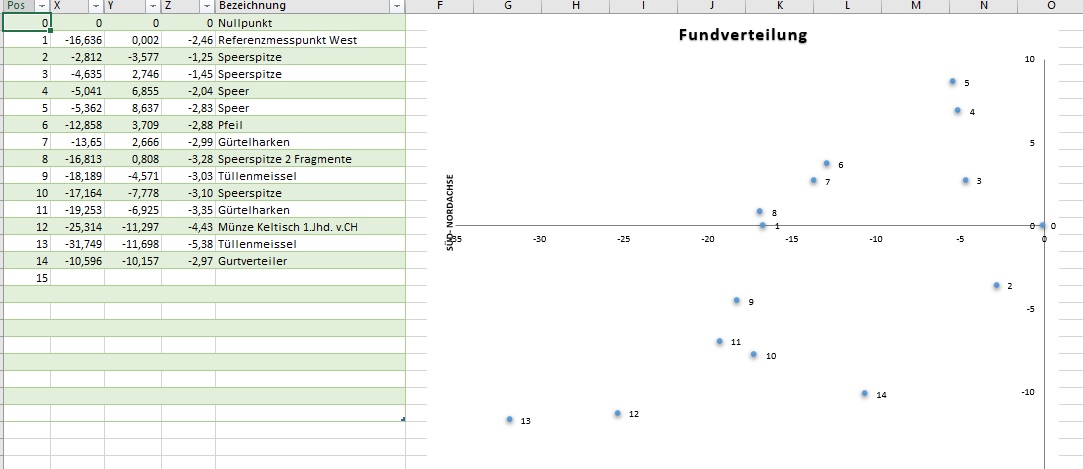Open the Pos column filter dropdown
The width and height of the screenshot is (1083, 469).
pos(42,6)
